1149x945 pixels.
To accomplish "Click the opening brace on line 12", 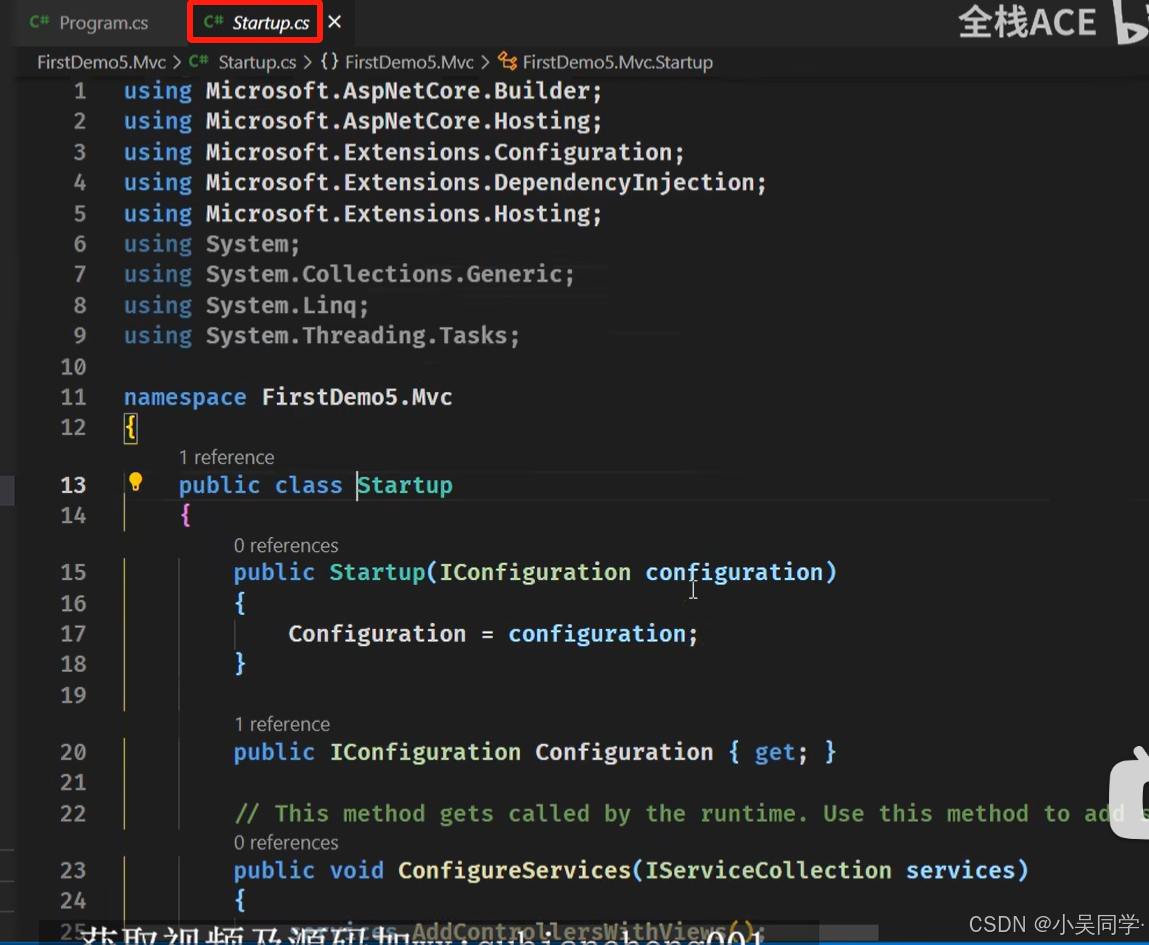I will click(x=130, y=427).
